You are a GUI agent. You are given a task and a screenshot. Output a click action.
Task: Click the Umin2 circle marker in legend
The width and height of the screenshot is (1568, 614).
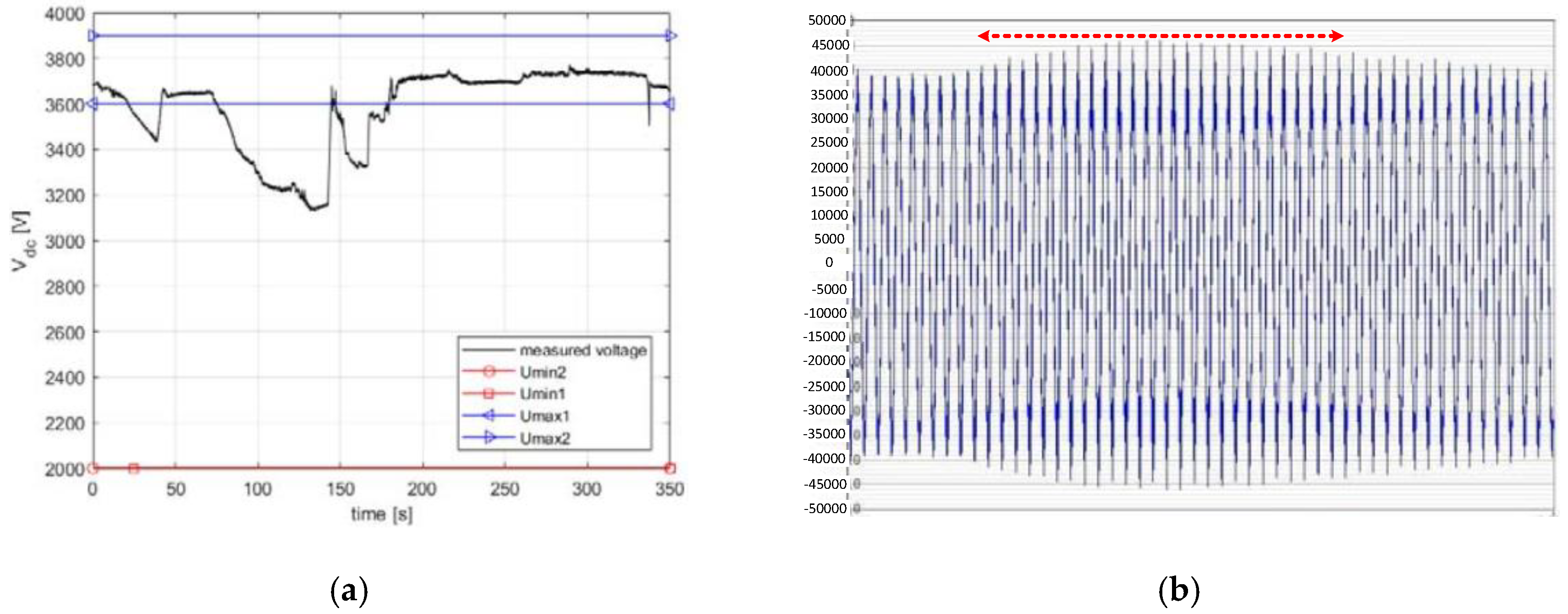(489, 371)
